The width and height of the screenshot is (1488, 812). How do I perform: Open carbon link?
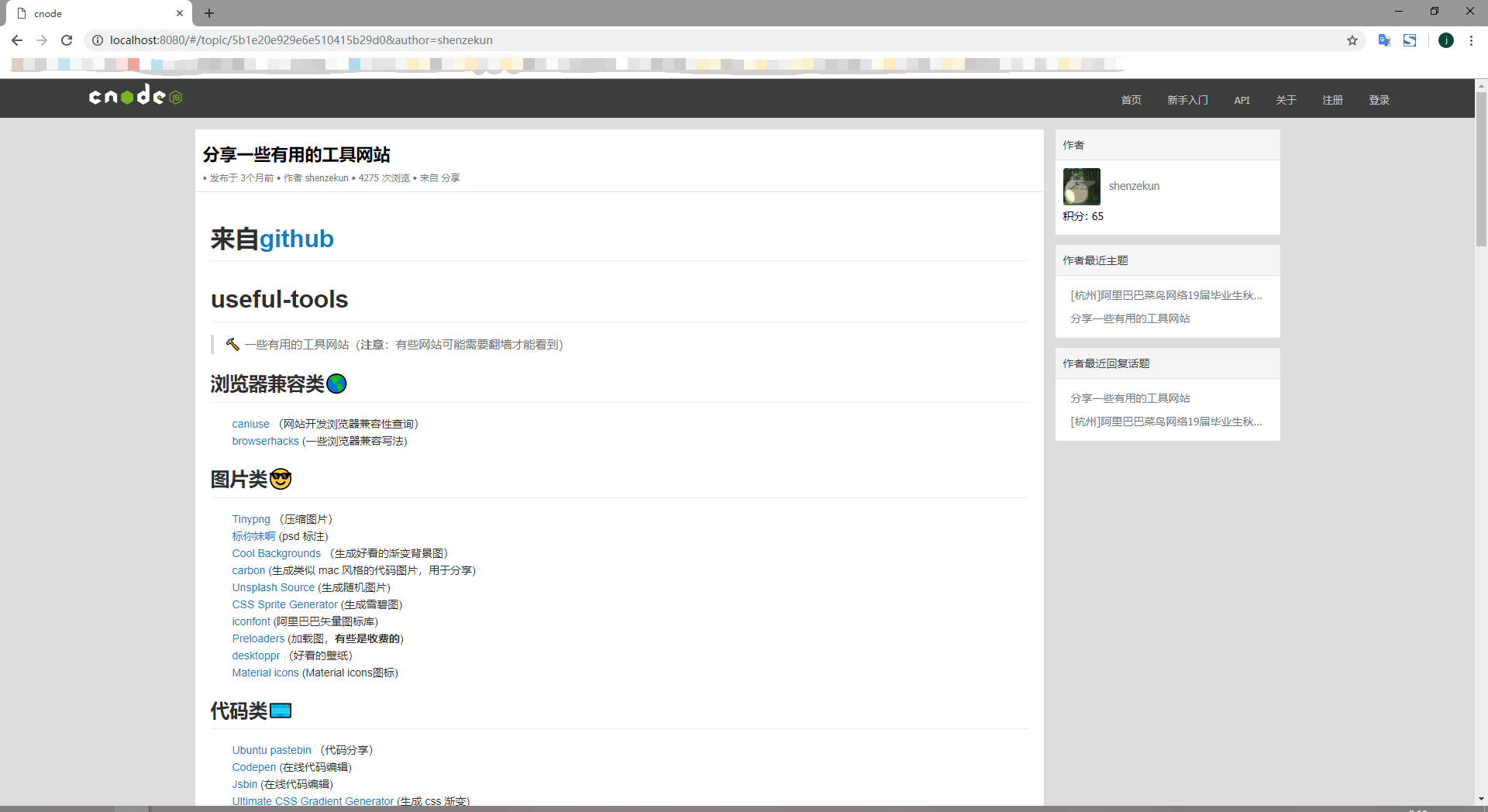coord(248,570)
